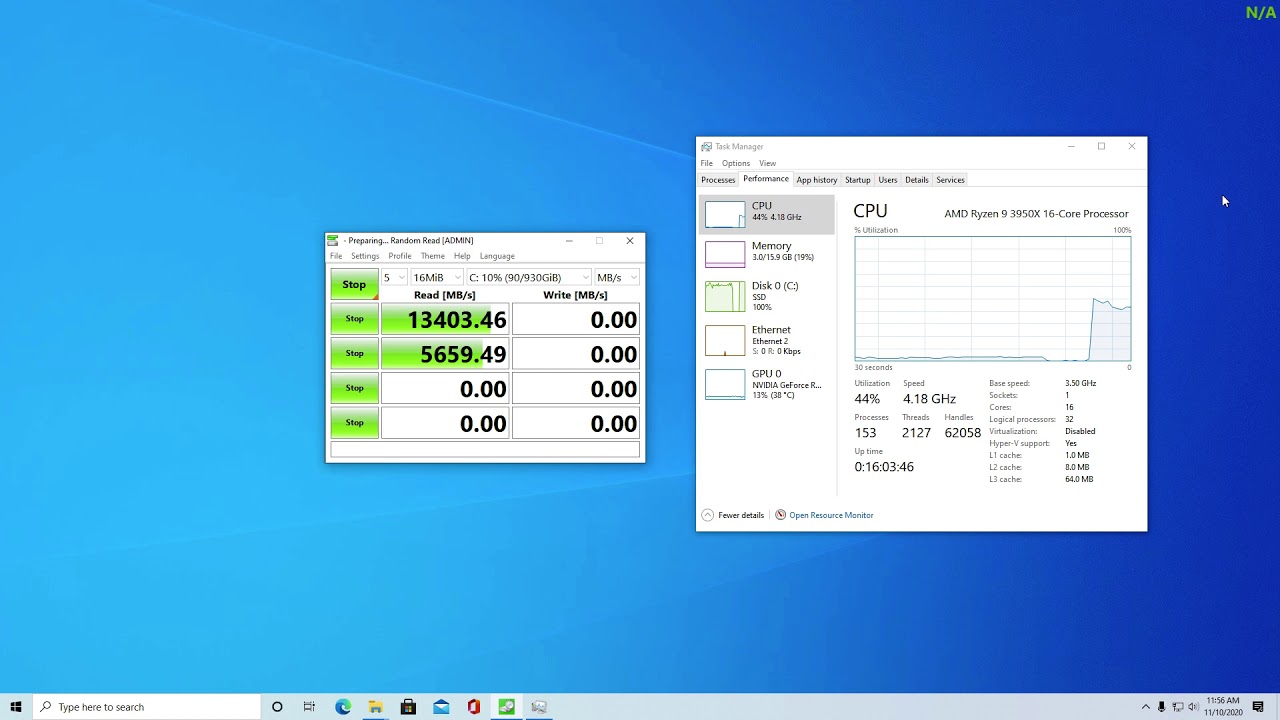The height and width of the screenshot is (720, 1280).
Task: Collapse Task Manager with Fewer details
Action: tap(733, 515)
